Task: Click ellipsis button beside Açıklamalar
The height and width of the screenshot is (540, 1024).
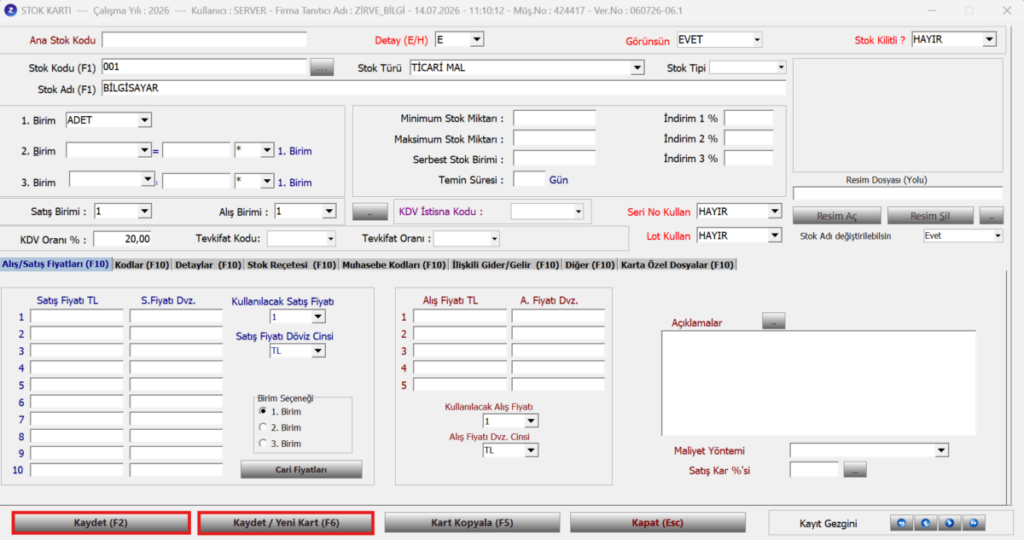Action: click(x=773, y=322)
